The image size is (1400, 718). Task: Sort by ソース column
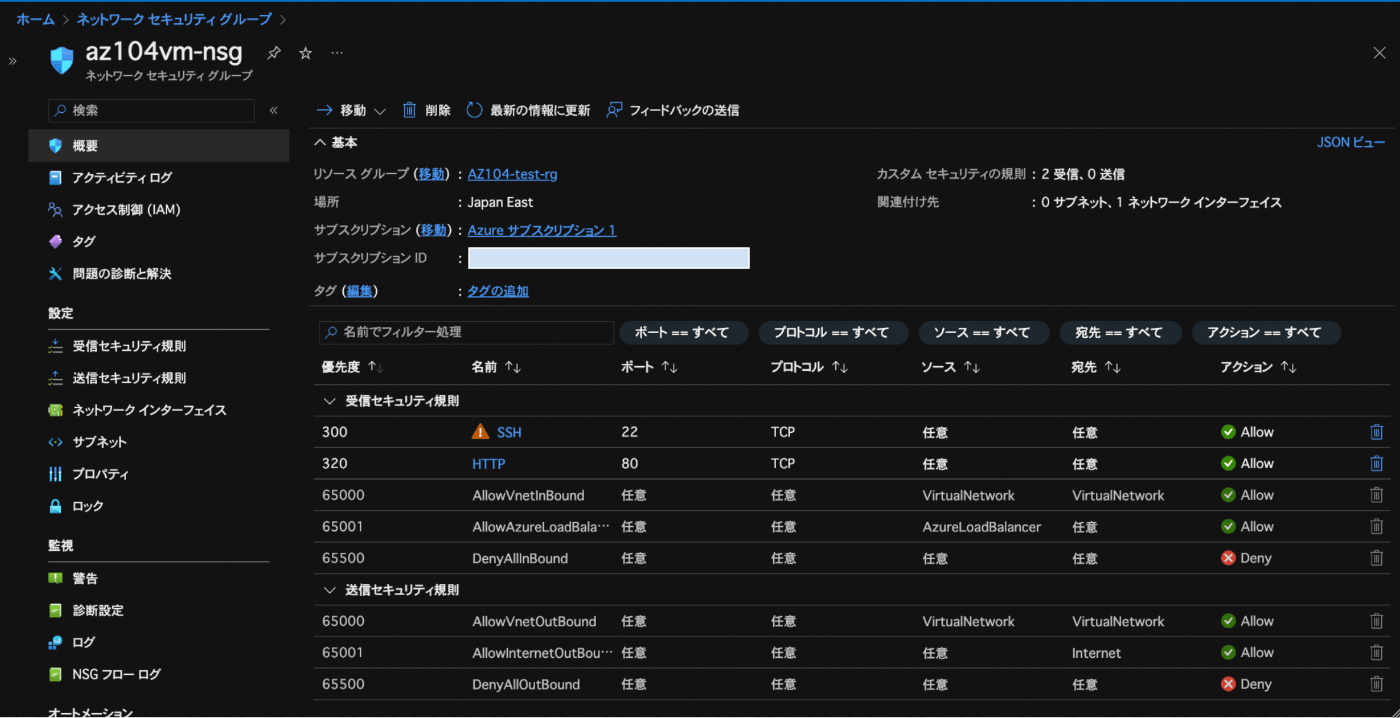point(950,367)
